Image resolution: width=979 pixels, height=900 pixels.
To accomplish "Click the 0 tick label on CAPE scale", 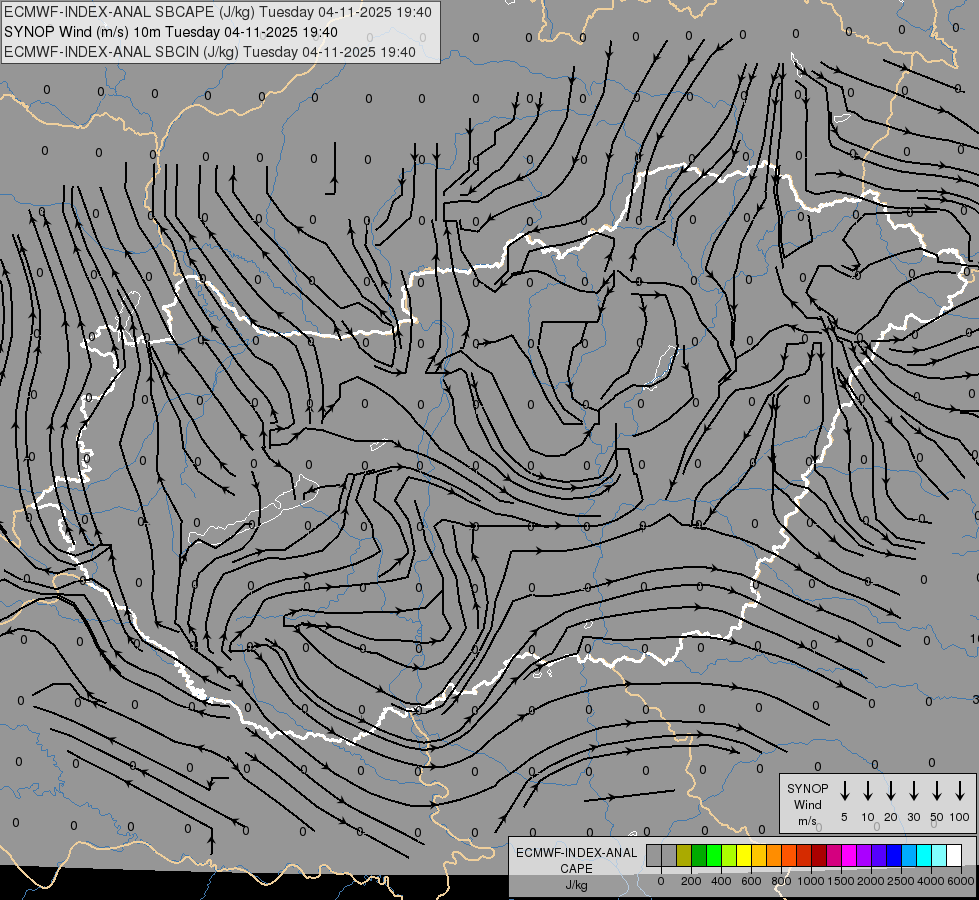I will [x=661, y=881].
